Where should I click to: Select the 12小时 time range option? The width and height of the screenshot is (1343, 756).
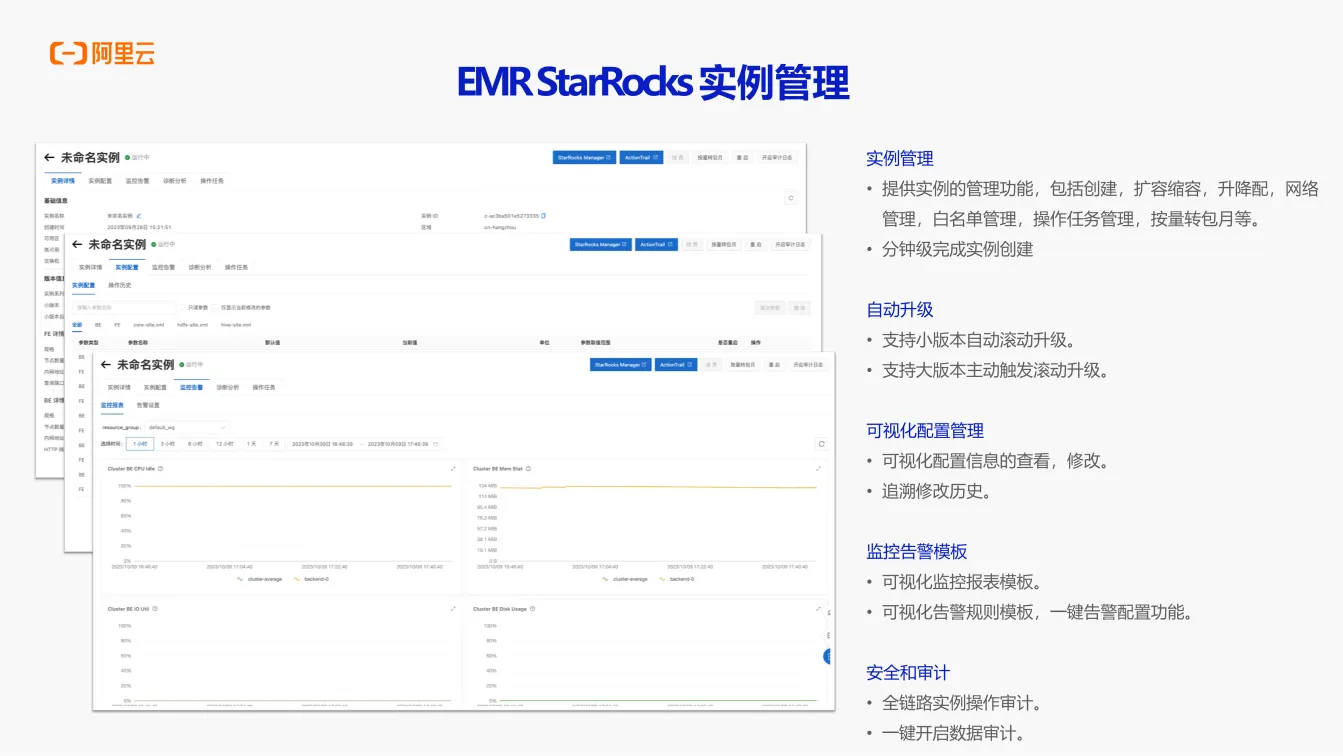pyautogui.click(x=225, y=444)
